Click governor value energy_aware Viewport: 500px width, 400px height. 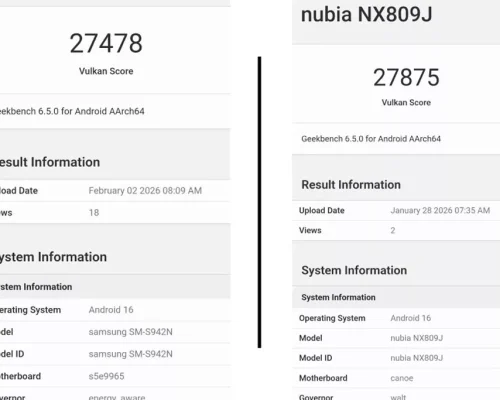117,397
